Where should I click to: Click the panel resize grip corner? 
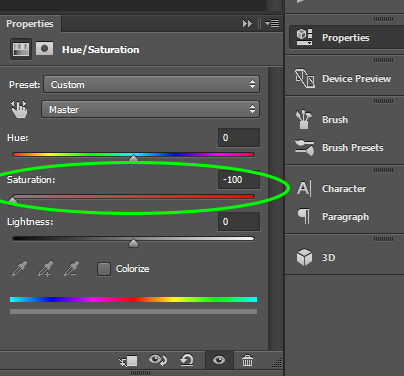277,363
